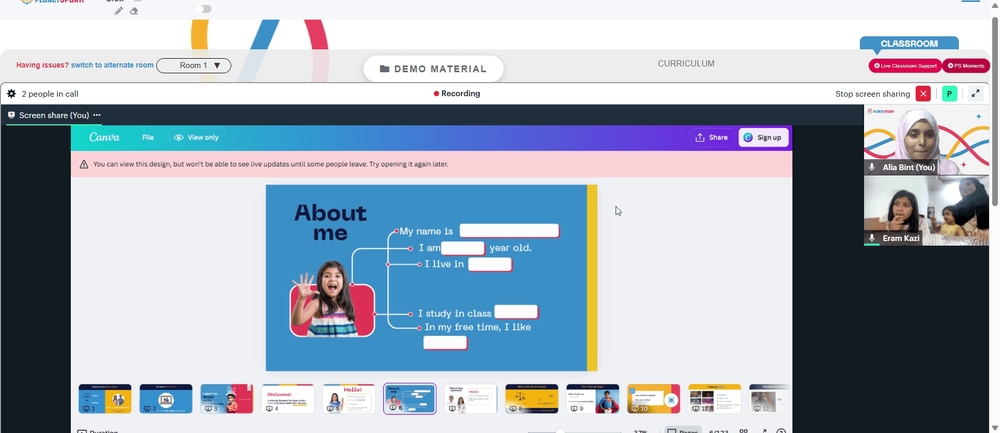Select the eraser tool
Viewport: 1000px width, 433px height.
[134, 11]
